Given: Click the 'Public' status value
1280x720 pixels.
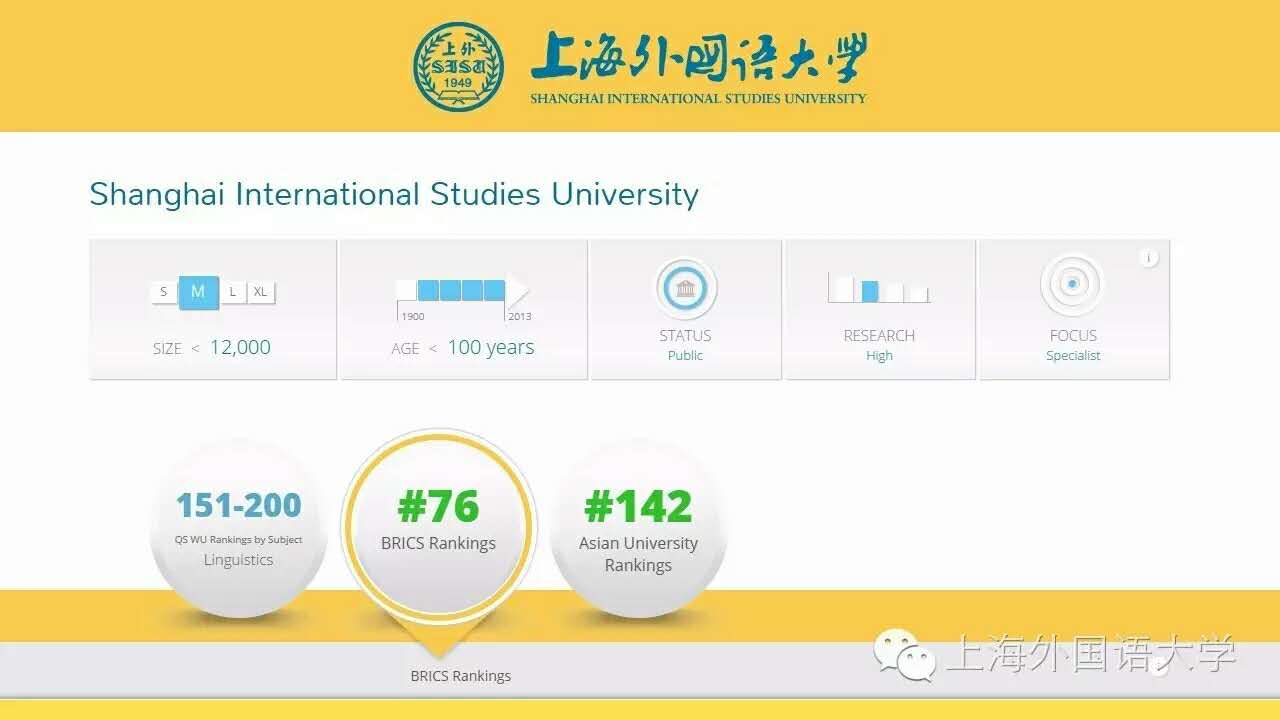Looking at the screenshot, I should [685, 356].
